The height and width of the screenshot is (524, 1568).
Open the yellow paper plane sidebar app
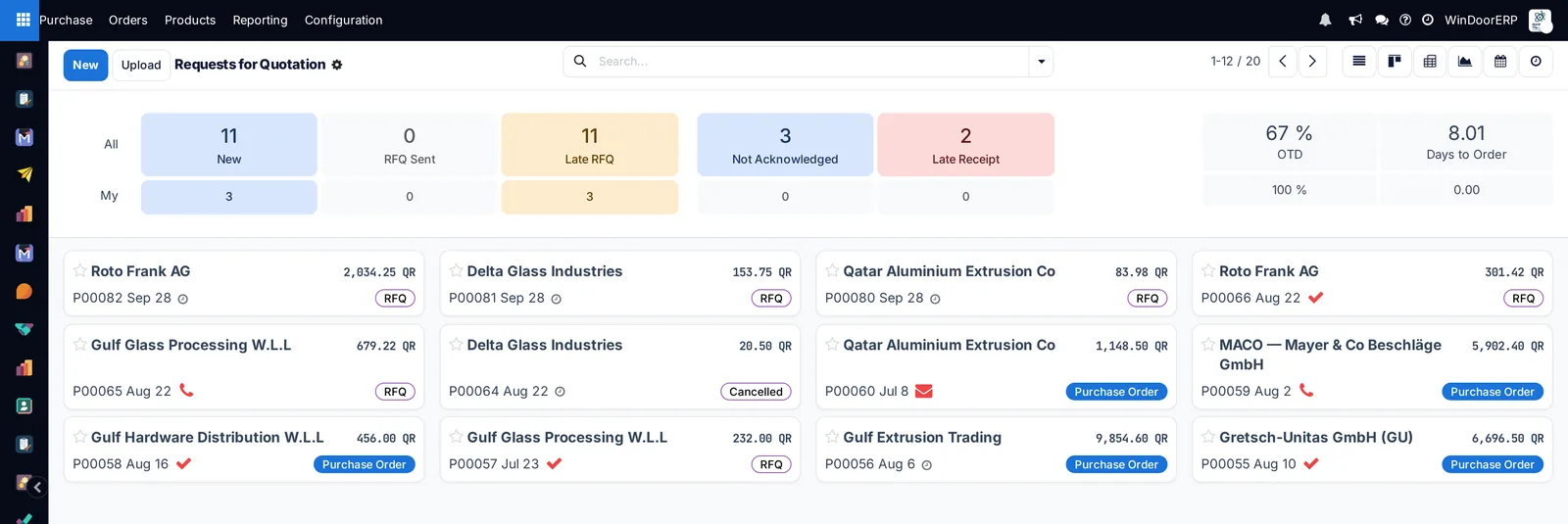coord(24,175)
